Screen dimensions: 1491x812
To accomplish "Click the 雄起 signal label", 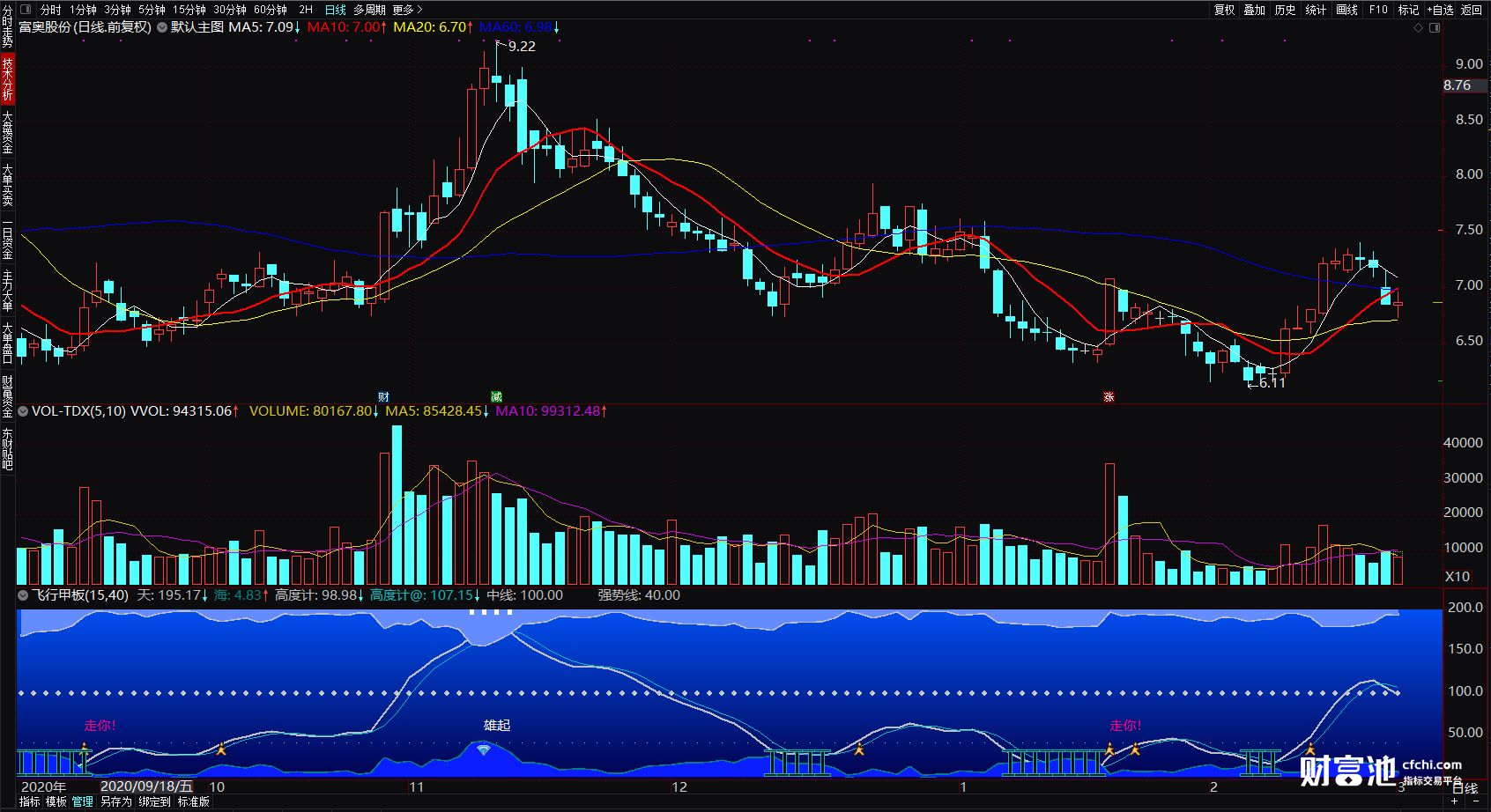I will [x=497, y=725].
